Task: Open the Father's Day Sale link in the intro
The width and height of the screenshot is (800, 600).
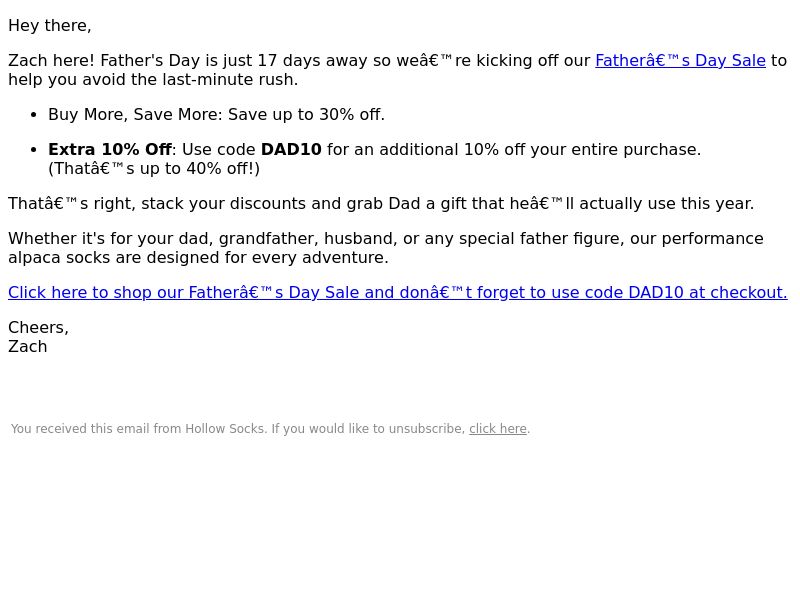Action: point(680,61)
